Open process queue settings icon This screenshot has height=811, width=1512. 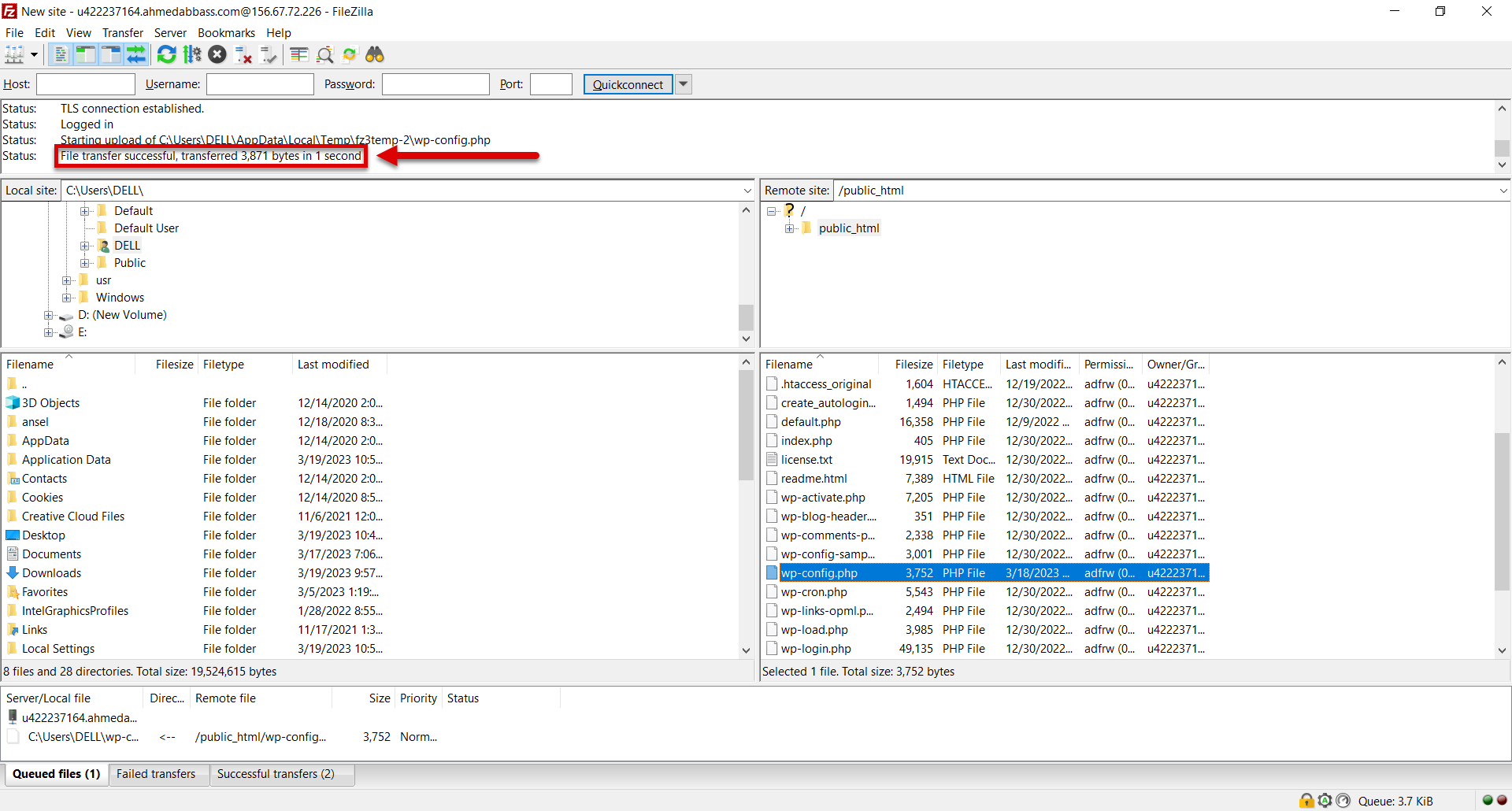(x=192, y=54)
